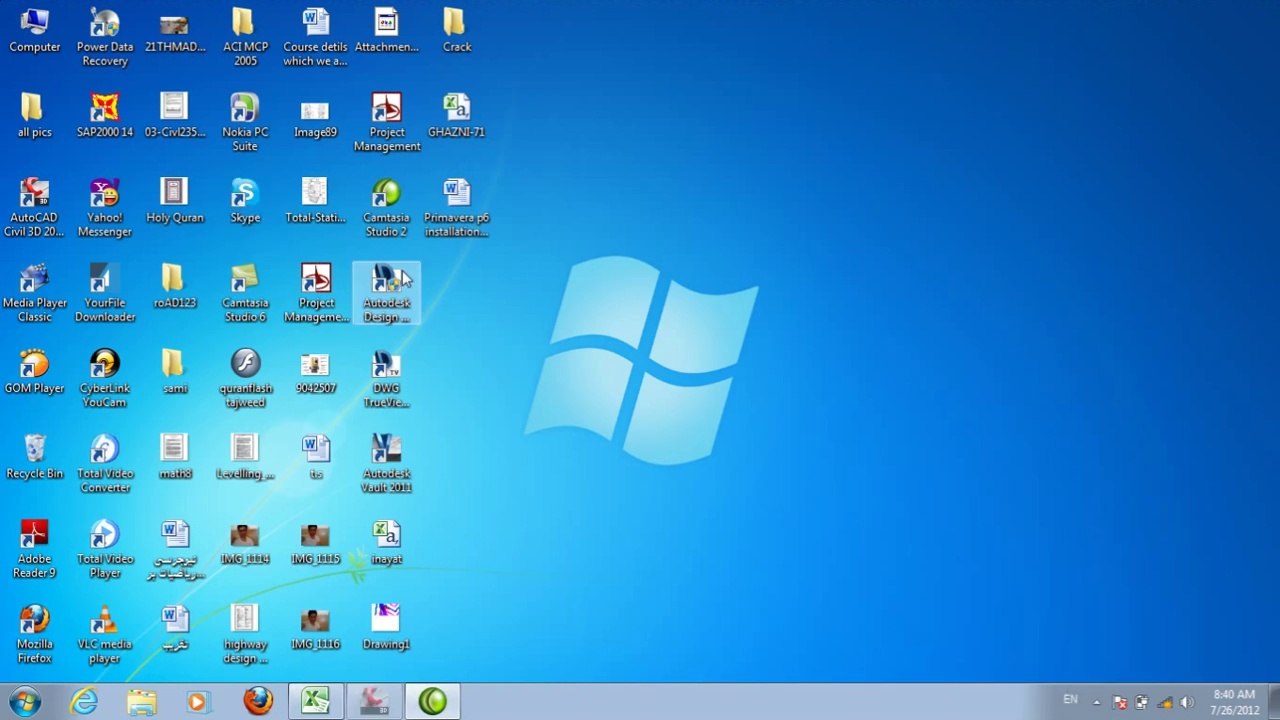This screenshot has width=1280, height=720.
Task: Open the Drawing1 file
Action: pos(386,627)
